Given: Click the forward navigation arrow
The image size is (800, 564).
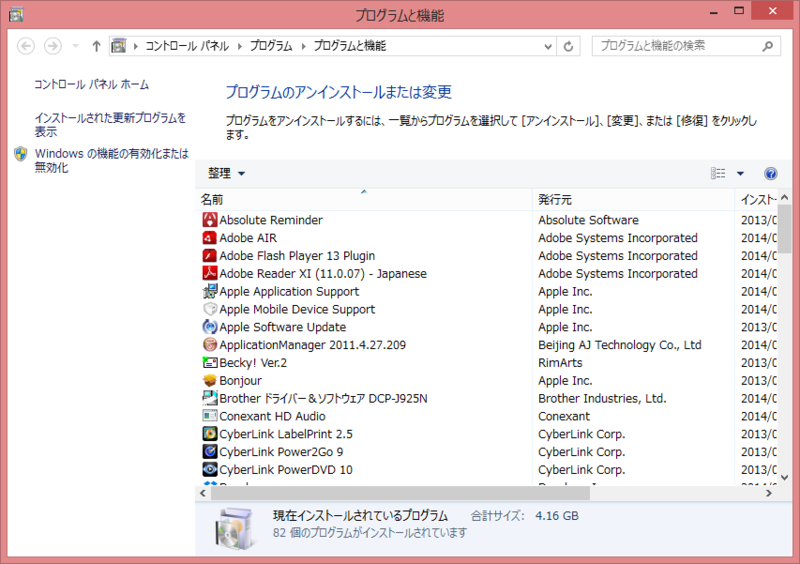Looking at the screenshot, I should 53,46.
